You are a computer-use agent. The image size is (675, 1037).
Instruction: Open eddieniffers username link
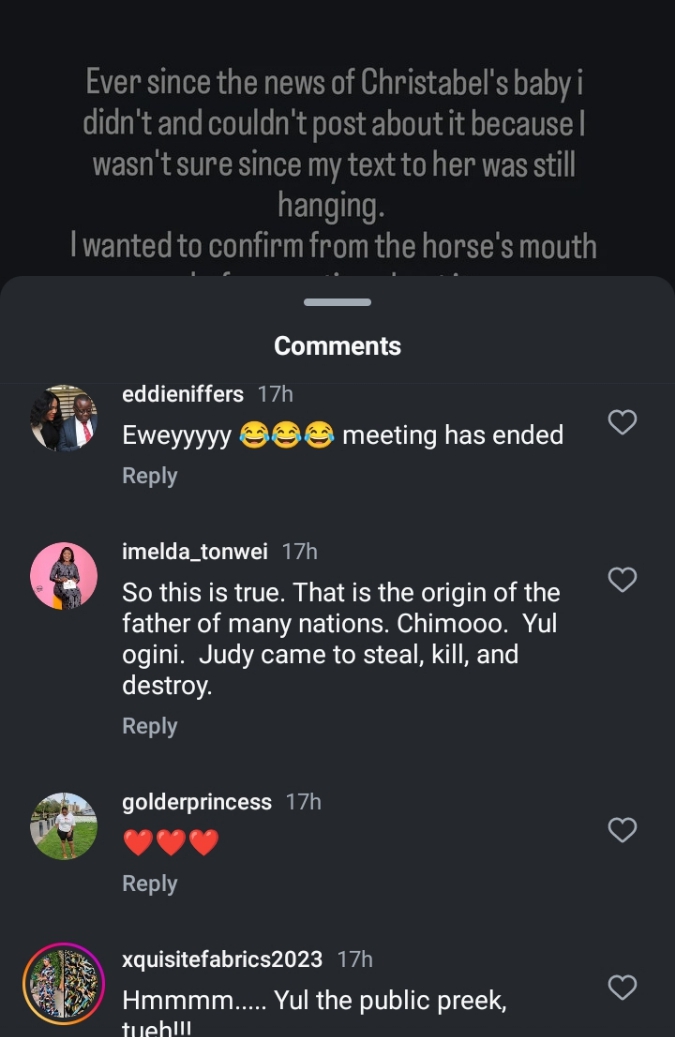point(182,394)
